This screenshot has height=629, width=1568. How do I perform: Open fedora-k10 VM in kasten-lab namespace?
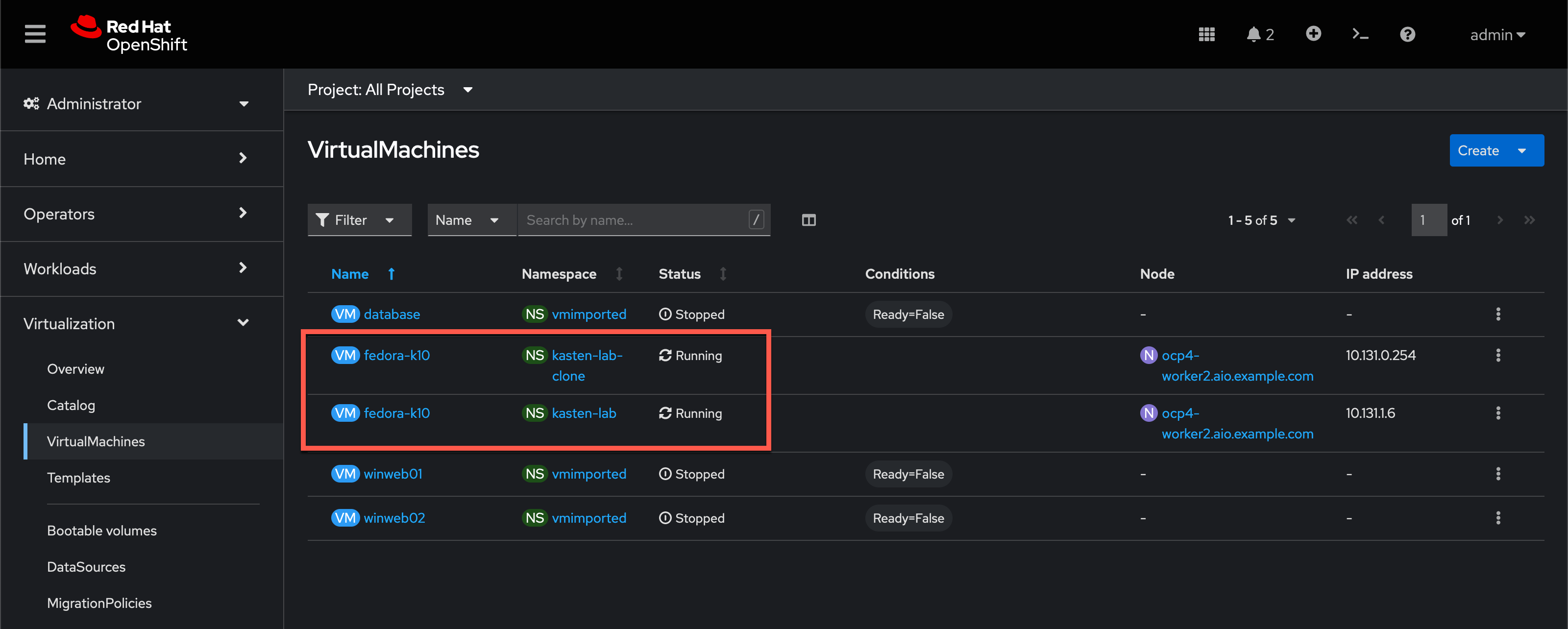coord(397,413)
